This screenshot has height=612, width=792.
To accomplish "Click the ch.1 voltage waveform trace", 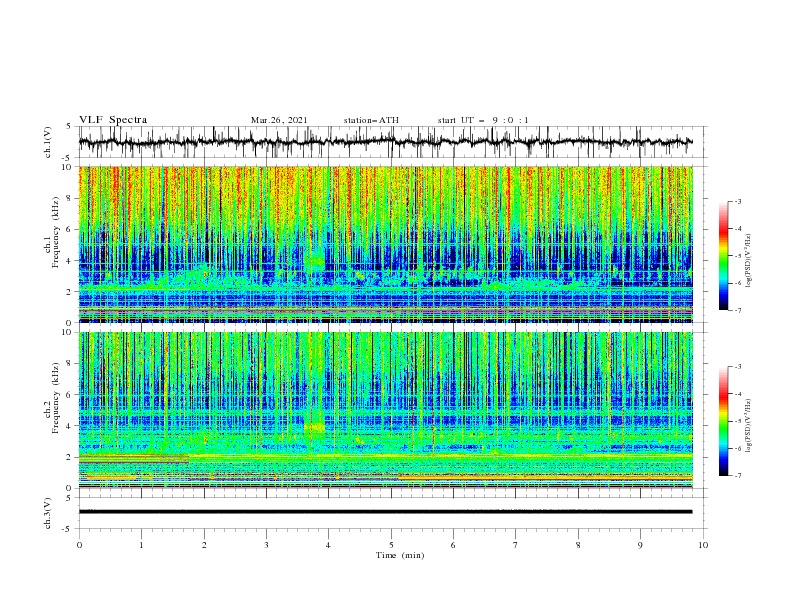I will coord(386,142).
